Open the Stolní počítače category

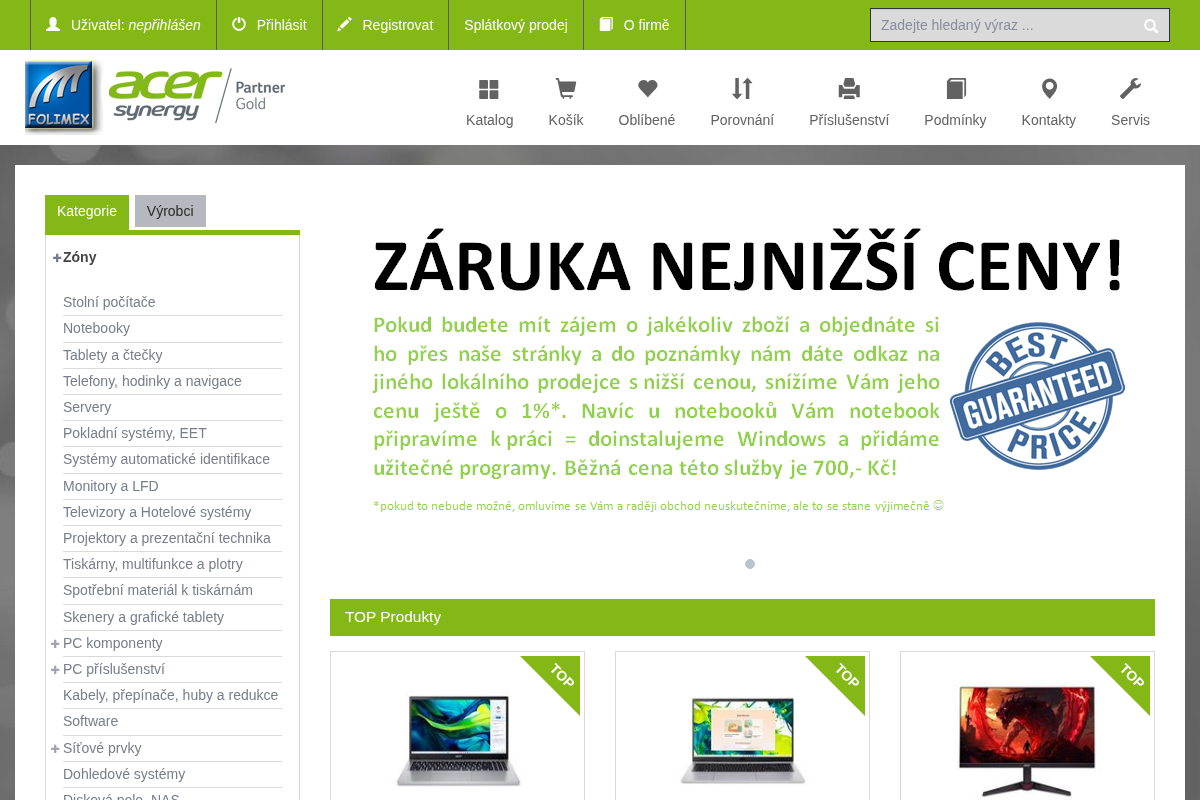[109, 302]
